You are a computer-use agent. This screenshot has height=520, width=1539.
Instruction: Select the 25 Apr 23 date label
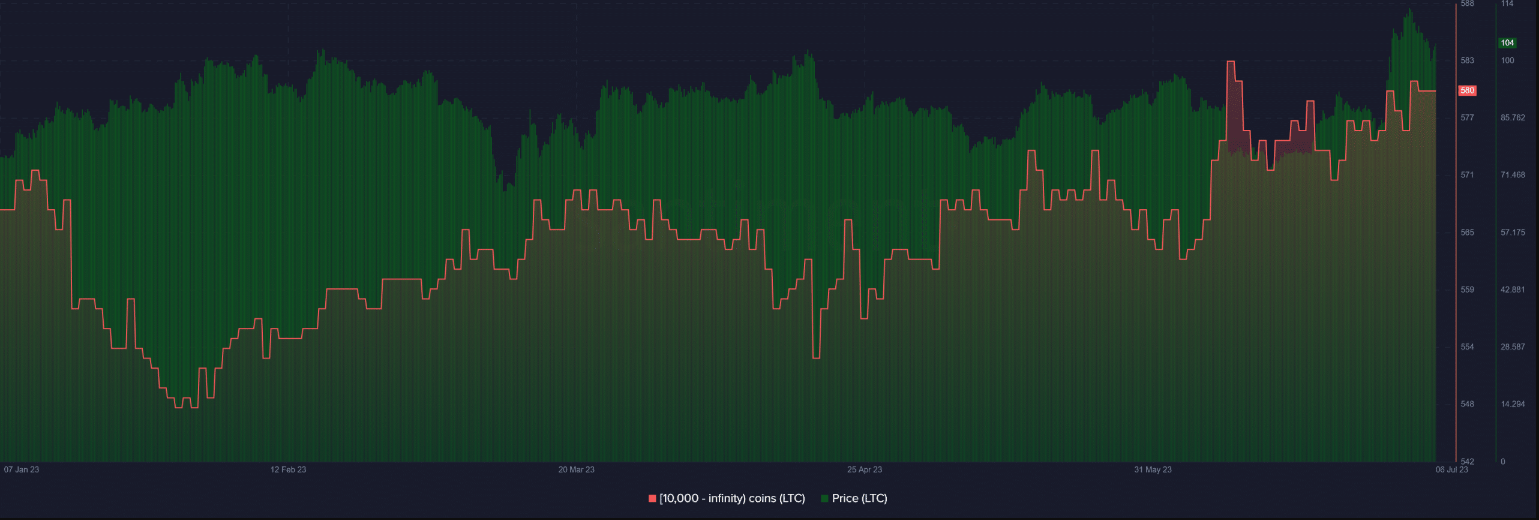(x=865, y=468)
